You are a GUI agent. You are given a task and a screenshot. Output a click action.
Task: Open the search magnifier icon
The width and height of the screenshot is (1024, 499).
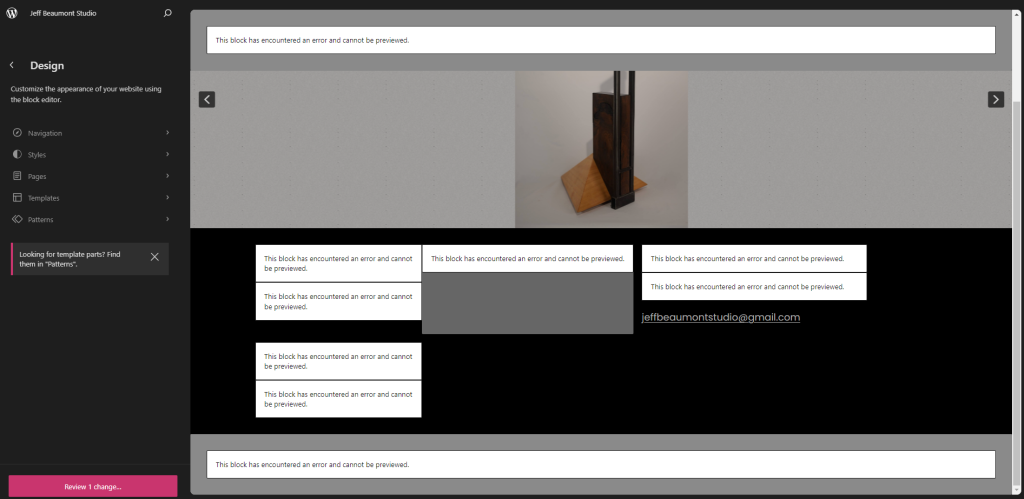[167, 13]
